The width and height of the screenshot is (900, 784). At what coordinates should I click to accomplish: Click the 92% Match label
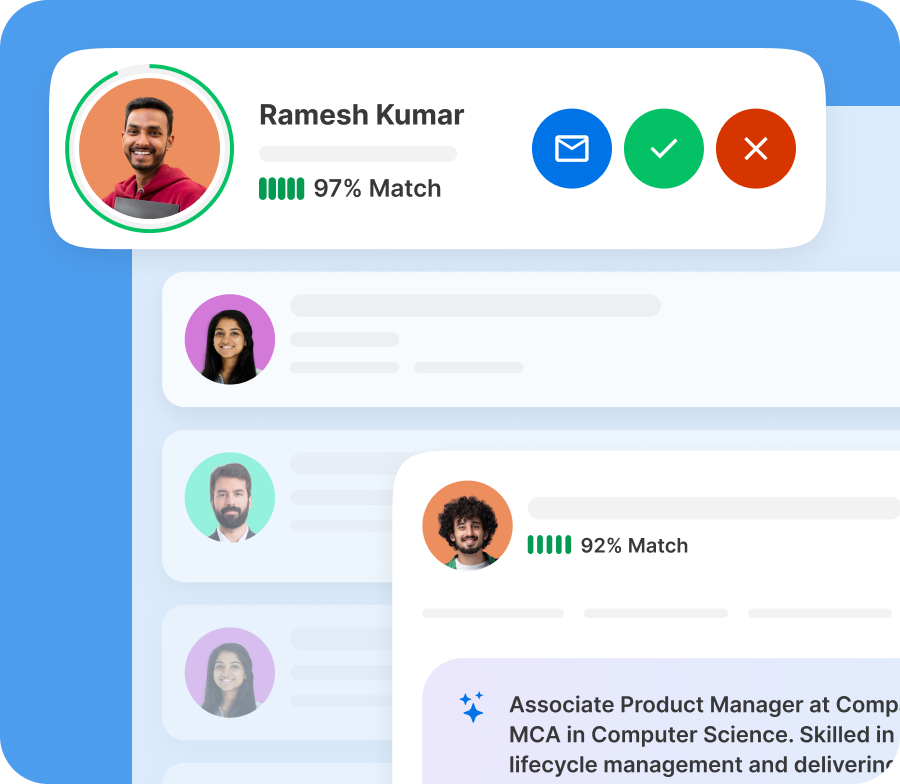634,545
